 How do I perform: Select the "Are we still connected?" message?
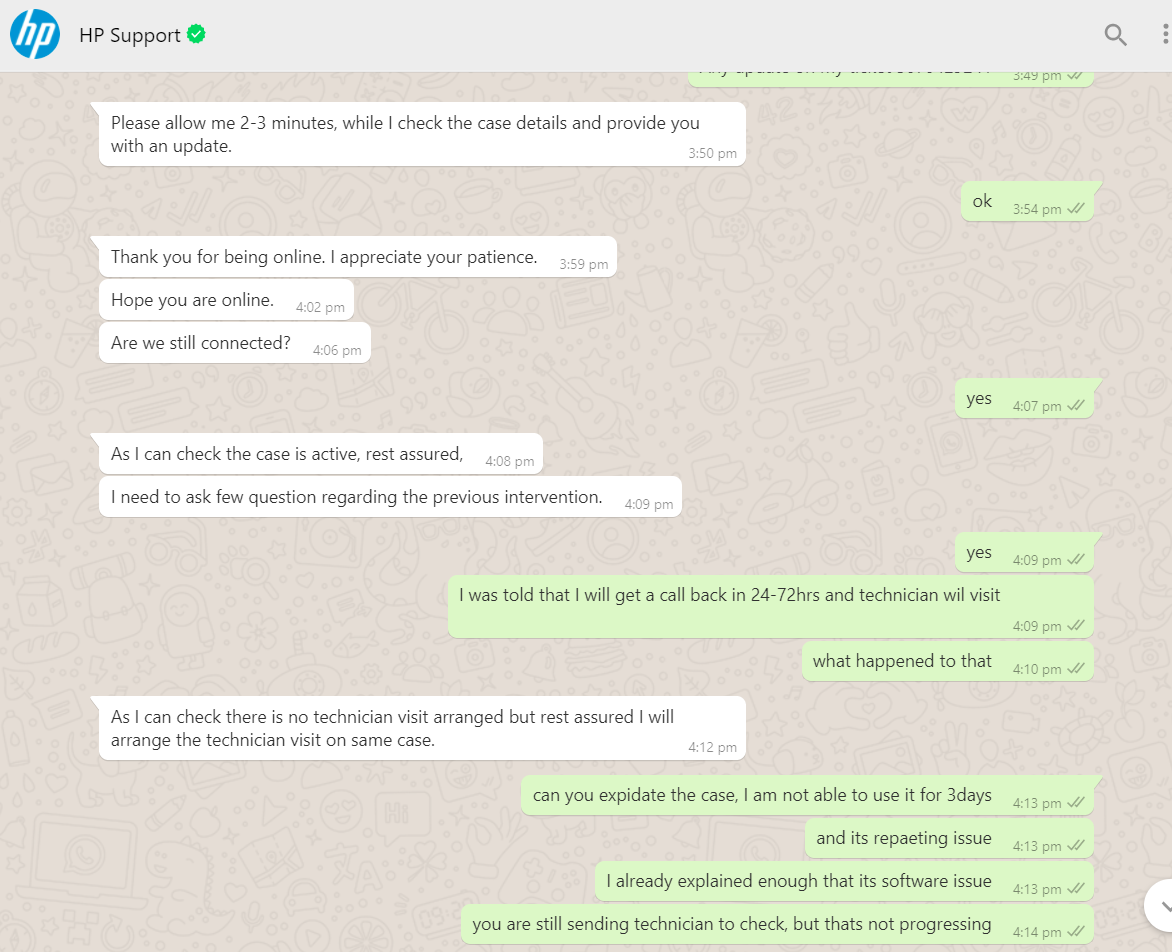coord(201,343)
